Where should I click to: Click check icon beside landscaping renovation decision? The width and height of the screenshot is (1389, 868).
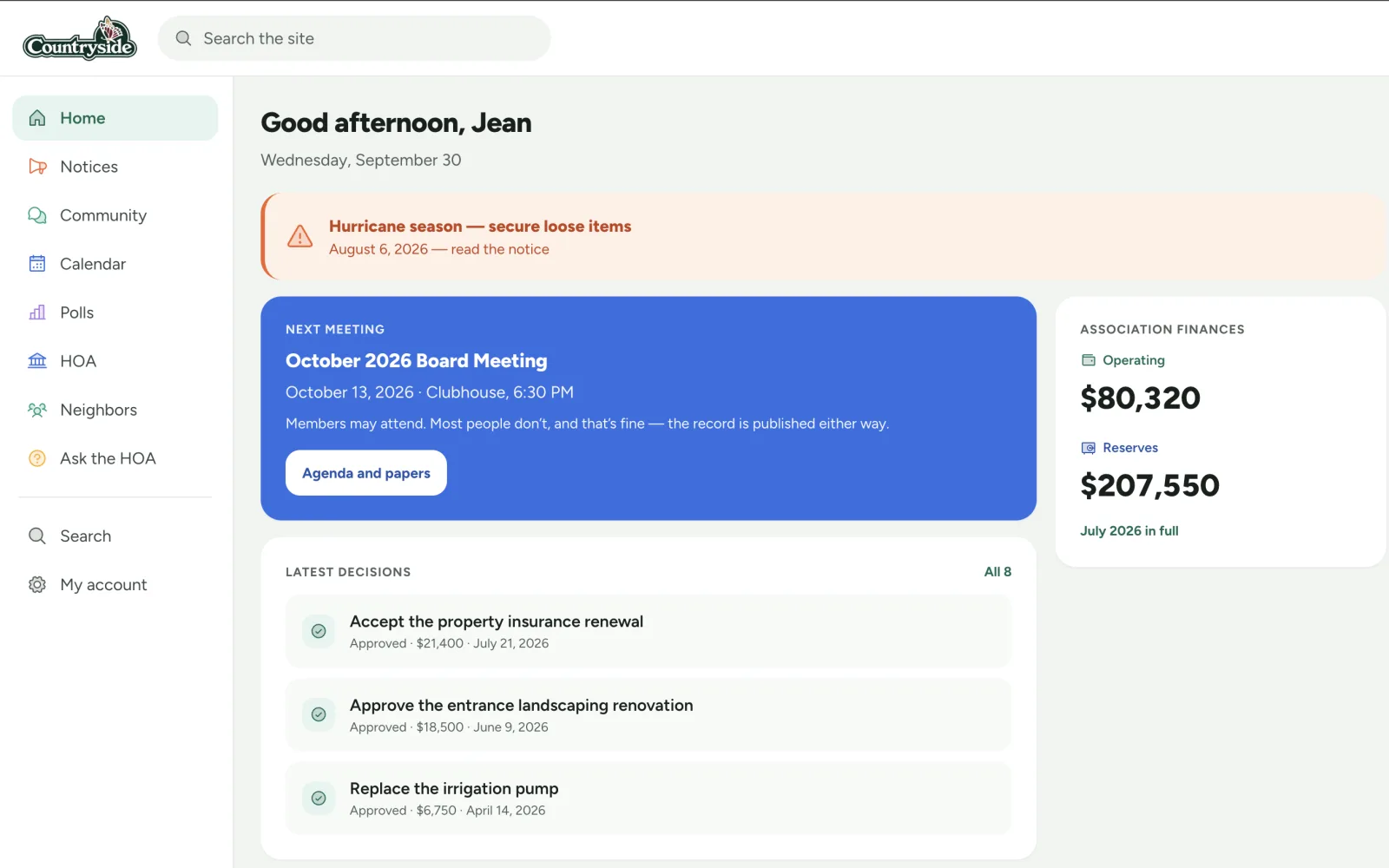(319, 714)
